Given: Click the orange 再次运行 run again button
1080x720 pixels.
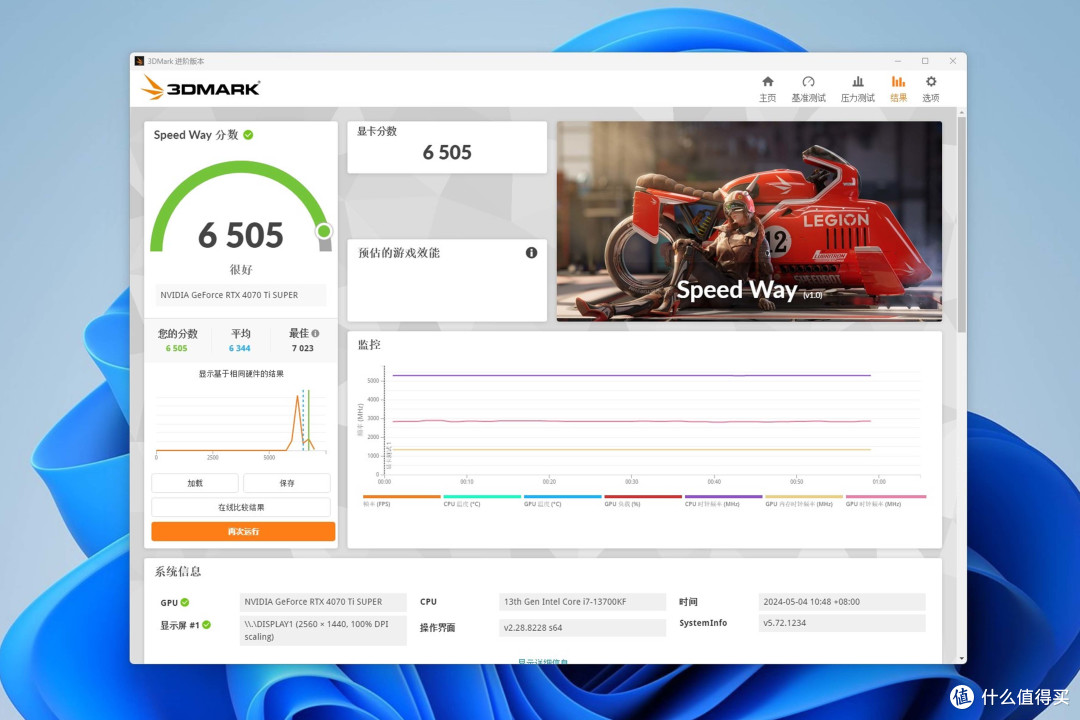Looking at the screenshot, I should tap(243, 531).
